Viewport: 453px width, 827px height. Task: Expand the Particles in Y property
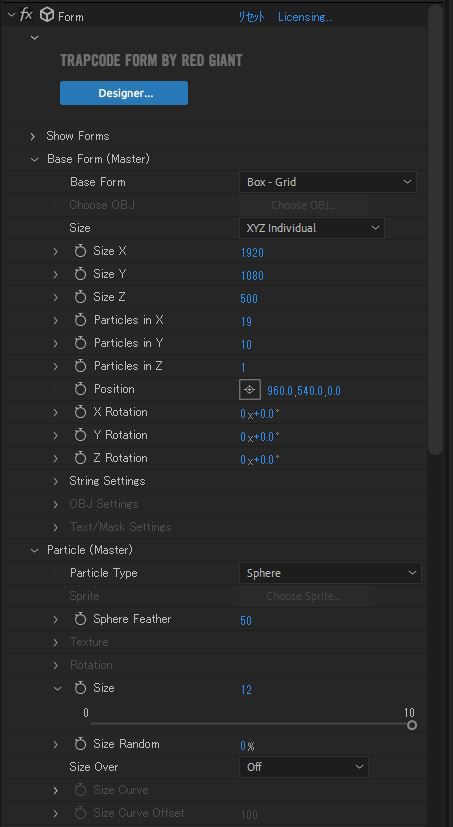pyautogui.click(x=56, y=344)
